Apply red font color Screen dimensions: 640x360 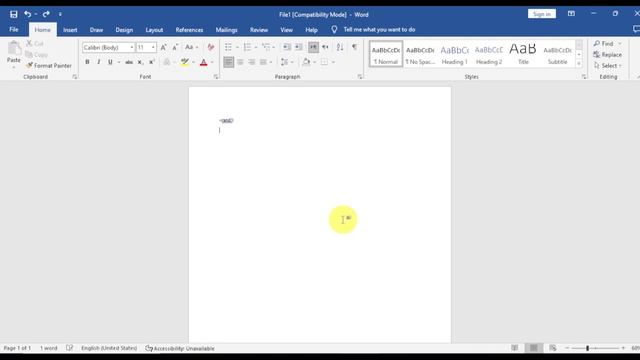pos(204,62)
